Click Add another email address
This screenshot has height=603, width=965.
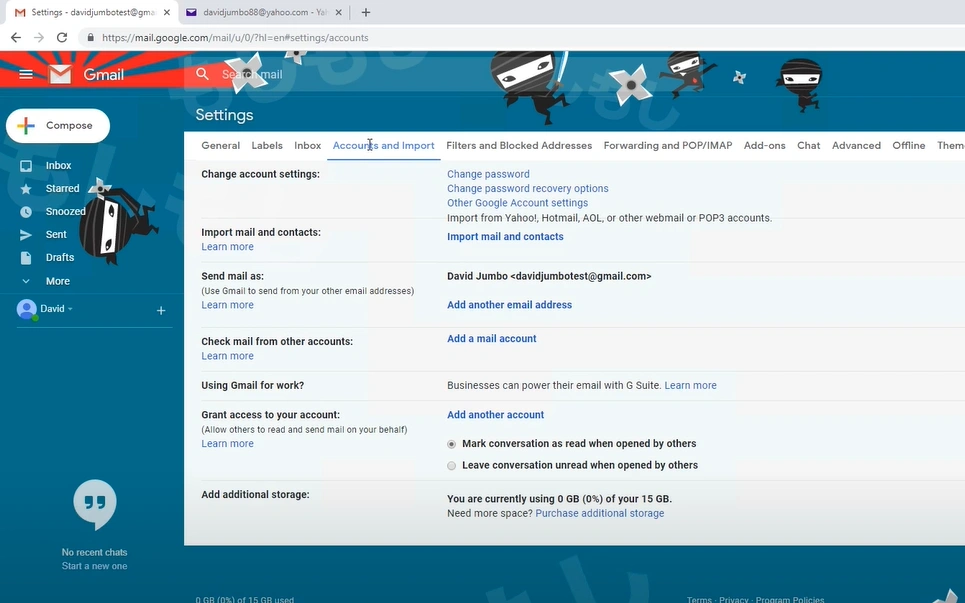coord(510,305)
